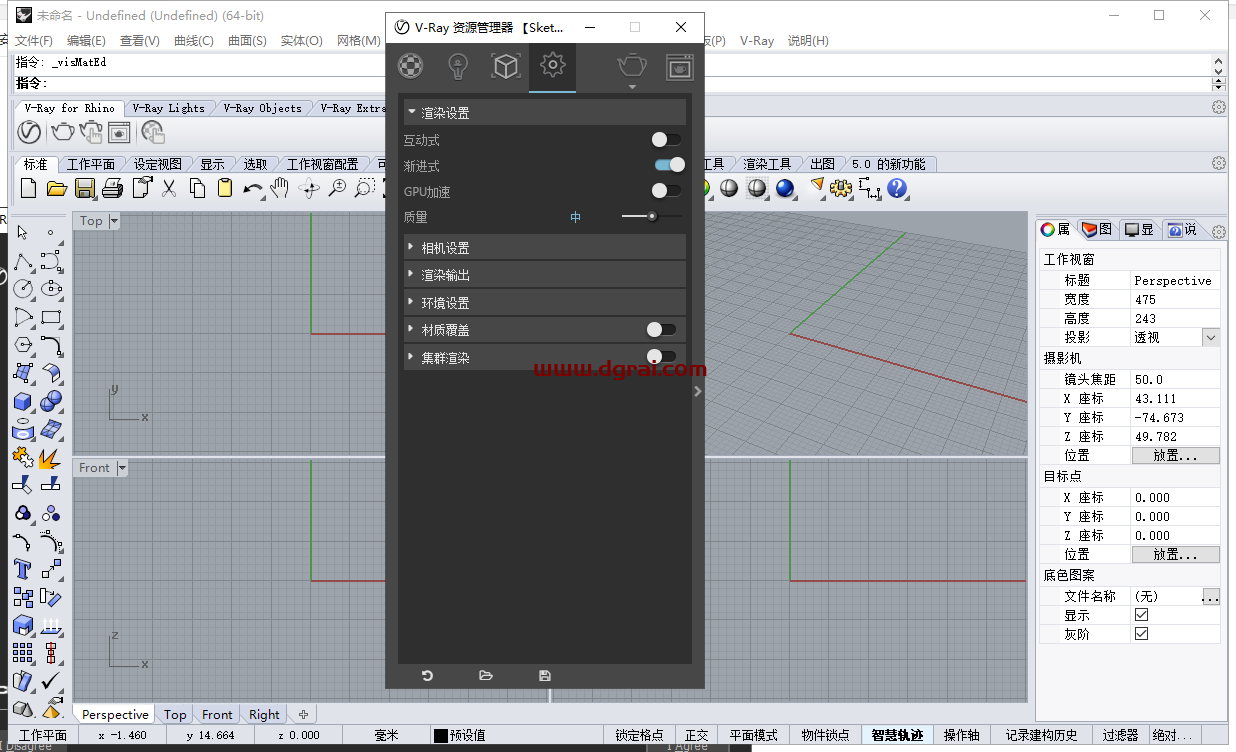The height and width of the screenshot is (752, 1236).
Task: Save render settings in the V-Ray panel
Action: (544, 675)
